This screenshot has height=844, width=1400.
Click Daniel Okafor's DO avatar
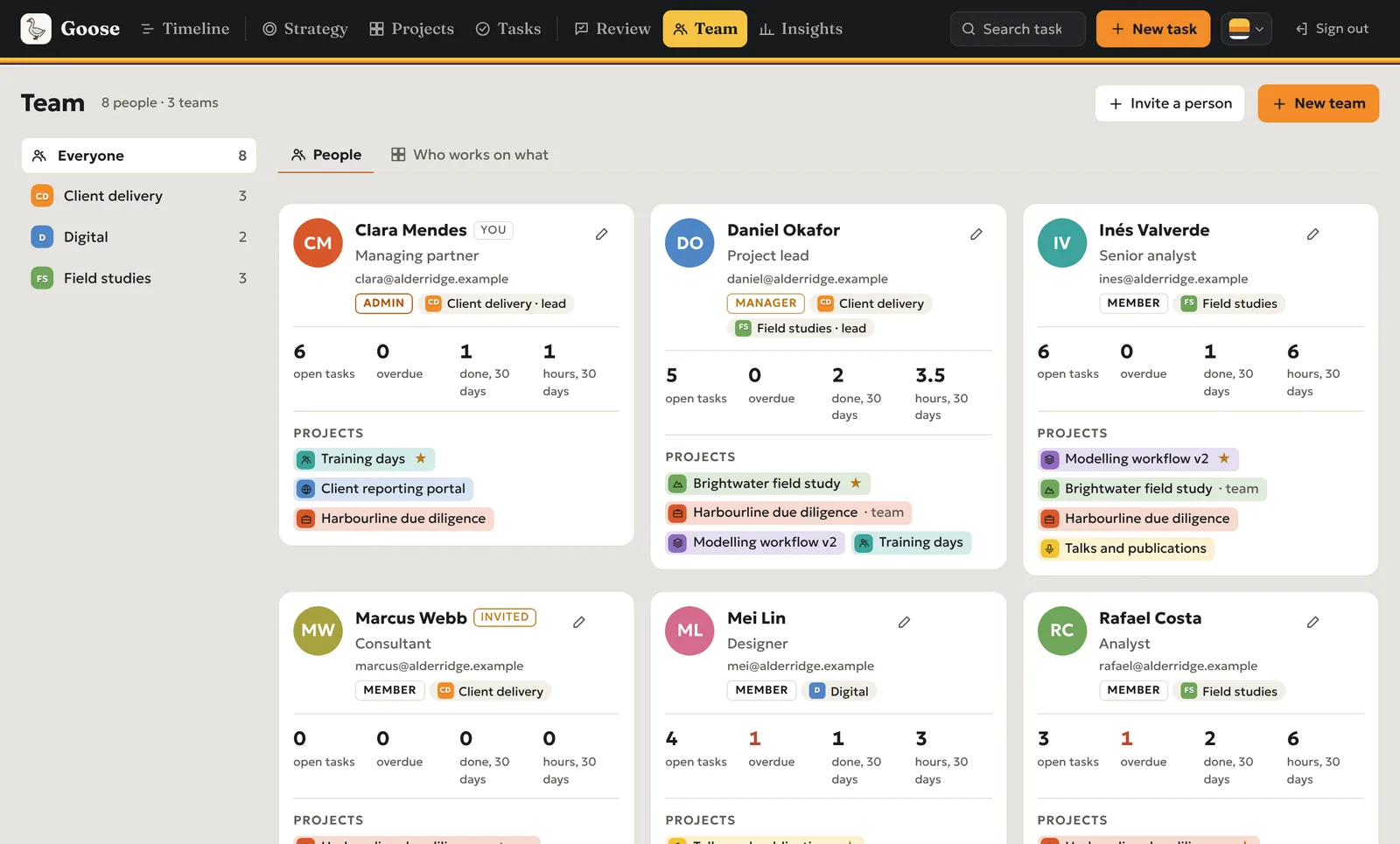tap(689, 243)
